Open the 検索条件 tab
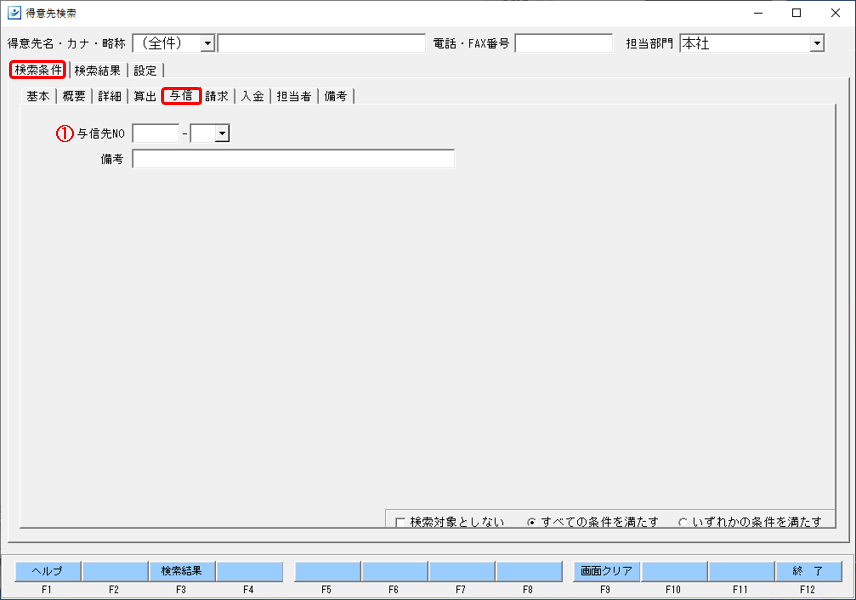 pos(38,70)
